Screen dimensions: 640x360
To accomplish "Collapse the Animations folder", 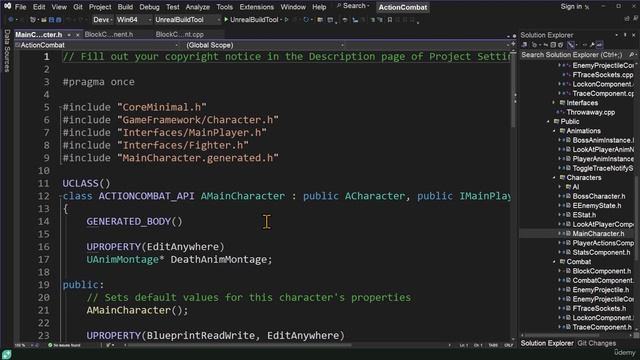I will tap(554, 131).
